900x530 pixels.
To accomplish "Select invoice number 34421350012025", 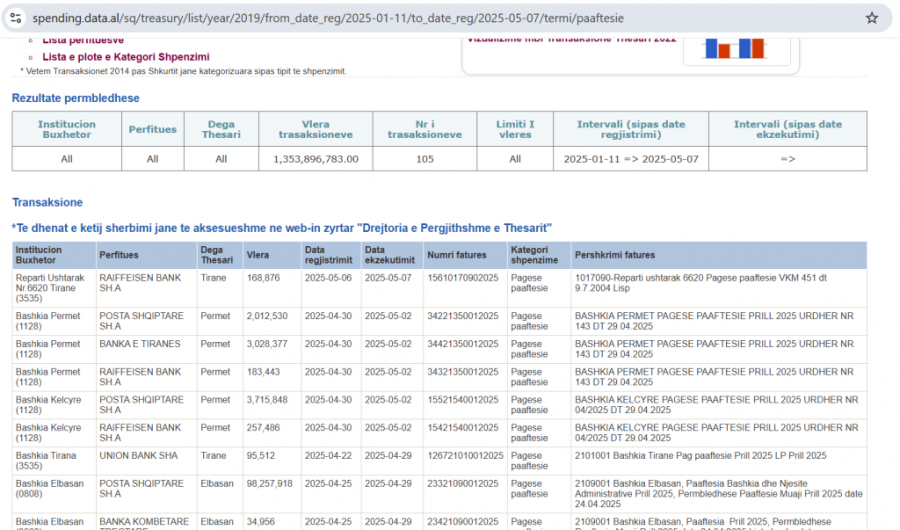I will point(463,344).
